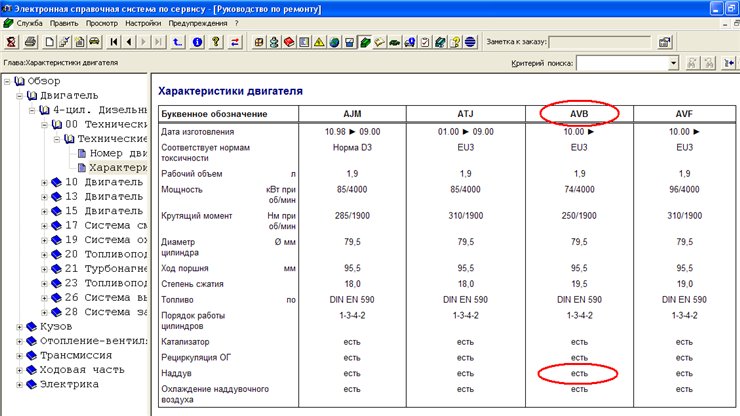The image size is (740, 416).
Task: Click the blue striped VW logo icon
Action: point(470,42)
